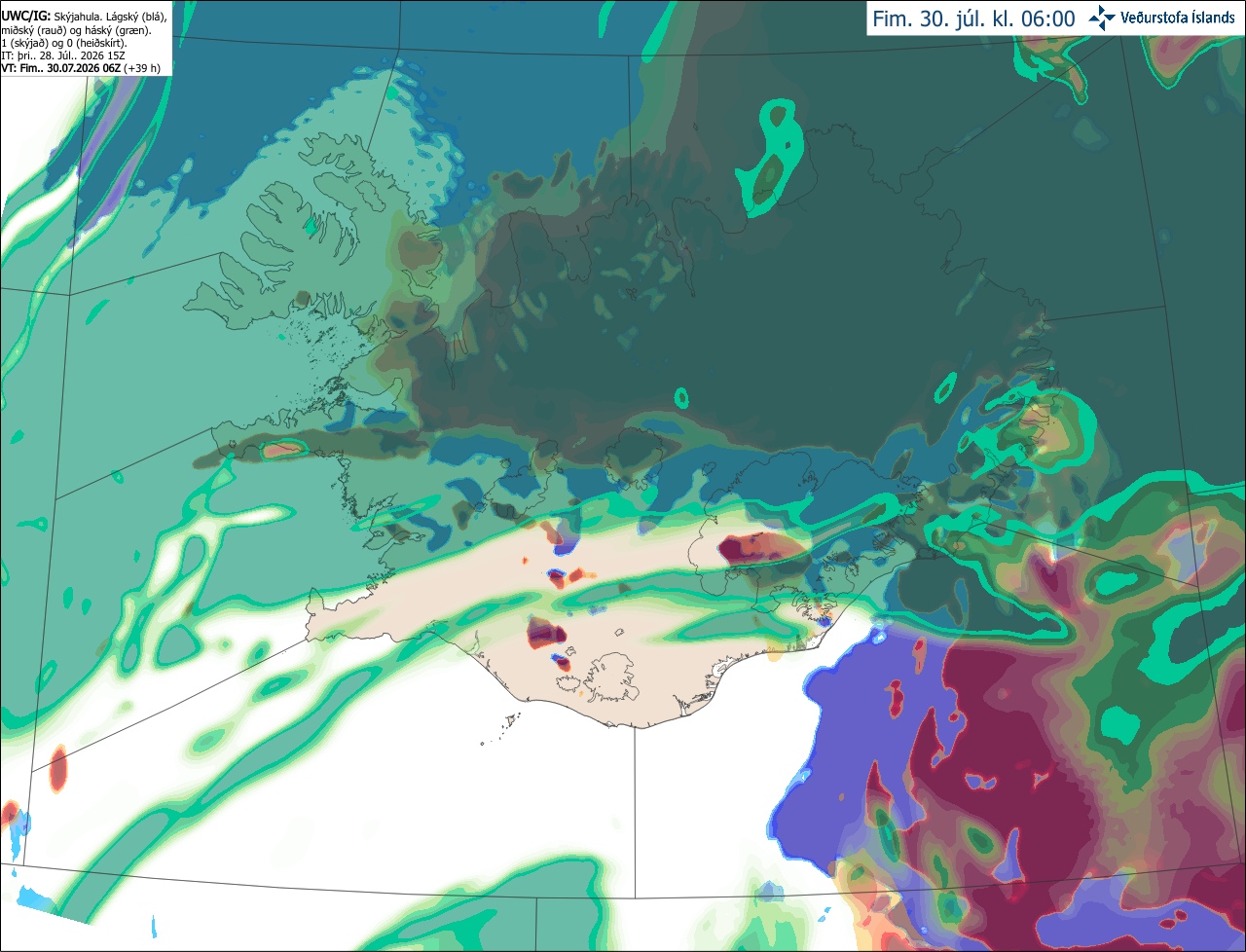Click the small green ring north of Vatnajökull
Viewport: 1246px width, 952px height.
[681, 397]
